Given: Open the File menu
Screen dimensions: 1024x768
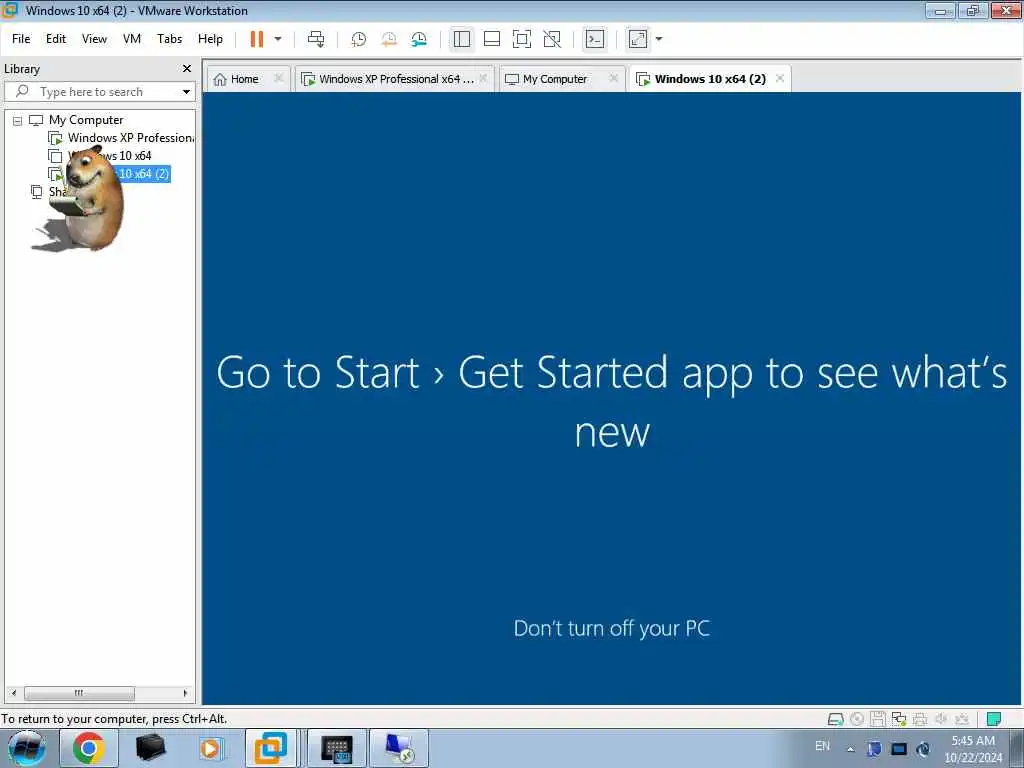Looking at the screenshot, I should (x=21, y=39).
